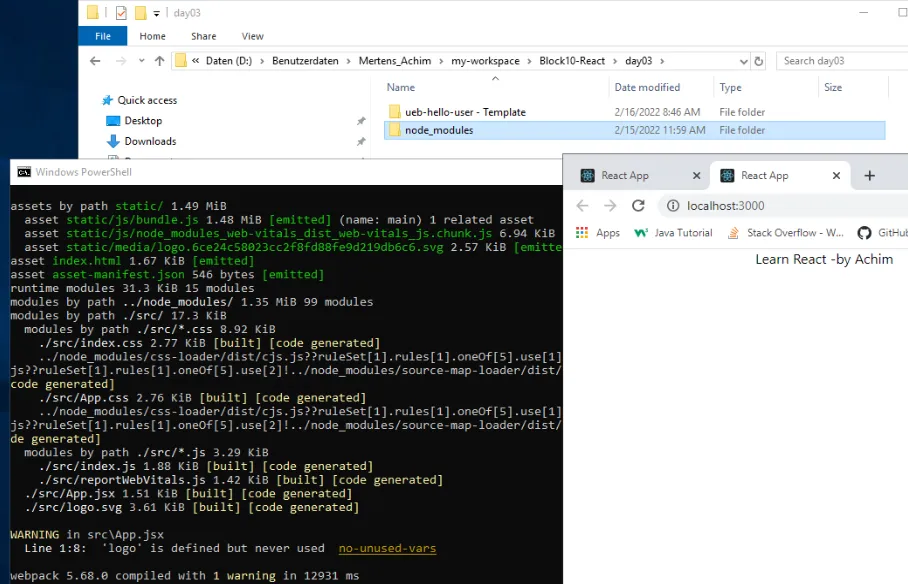Click the ueb-hello-user folder icon
This screenshot has width=908, height=584.
click(395, 112)
